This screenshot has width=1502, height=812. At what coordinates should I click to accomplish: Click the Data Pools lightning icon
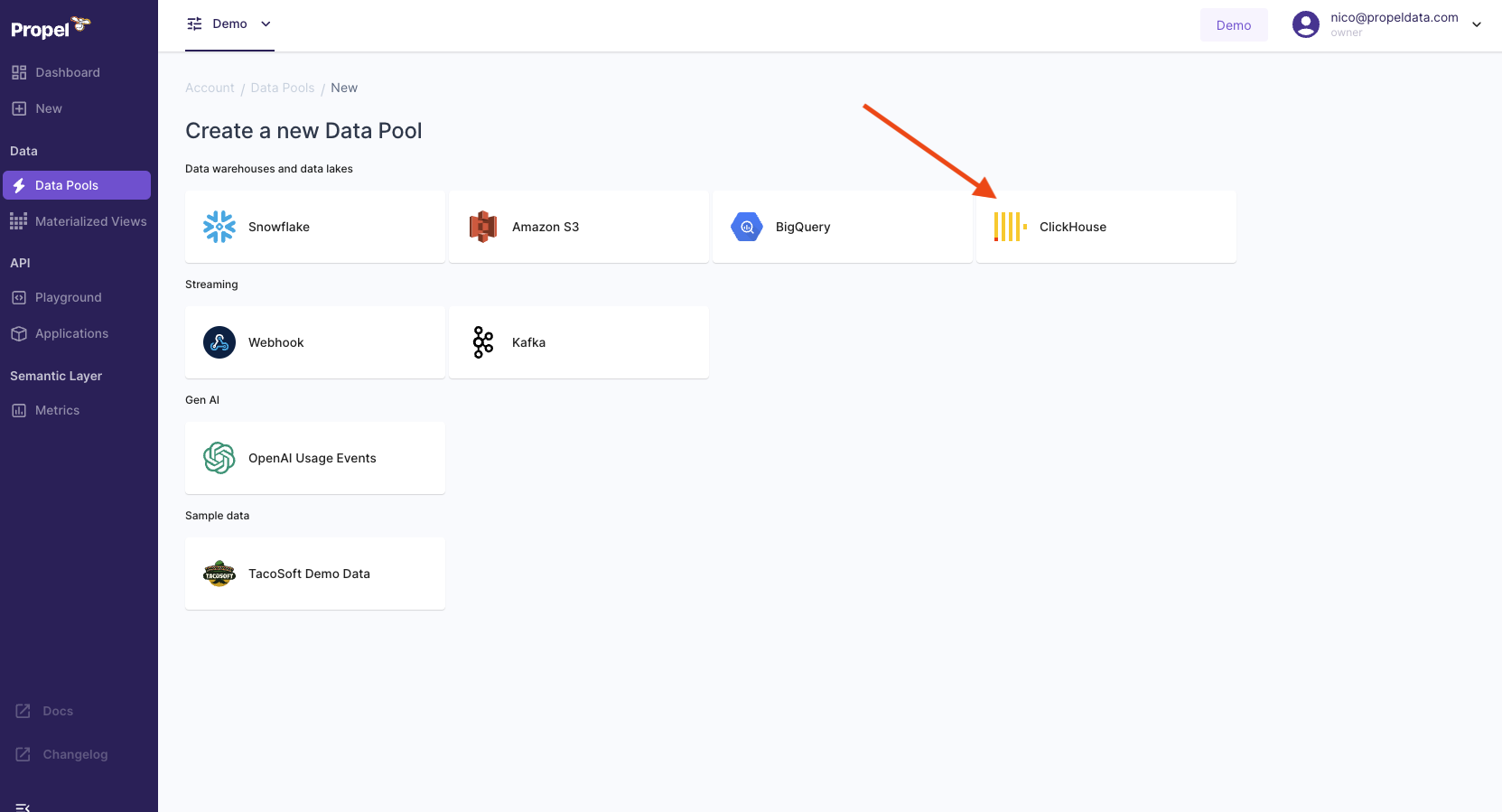pos(19,185)
